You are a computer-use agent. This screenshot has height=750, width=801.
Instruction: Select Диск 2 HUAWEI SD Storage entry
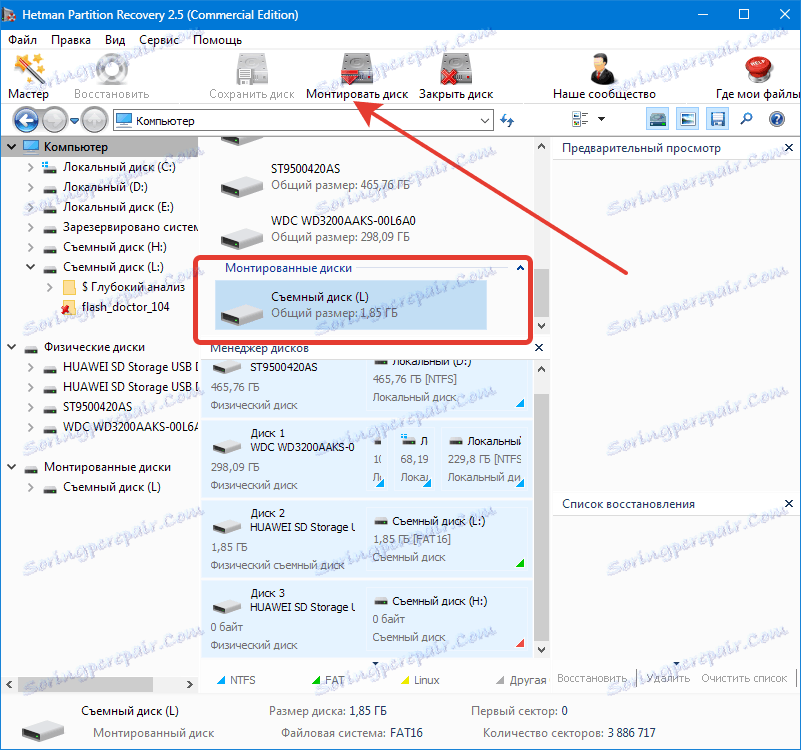(283, 539)
